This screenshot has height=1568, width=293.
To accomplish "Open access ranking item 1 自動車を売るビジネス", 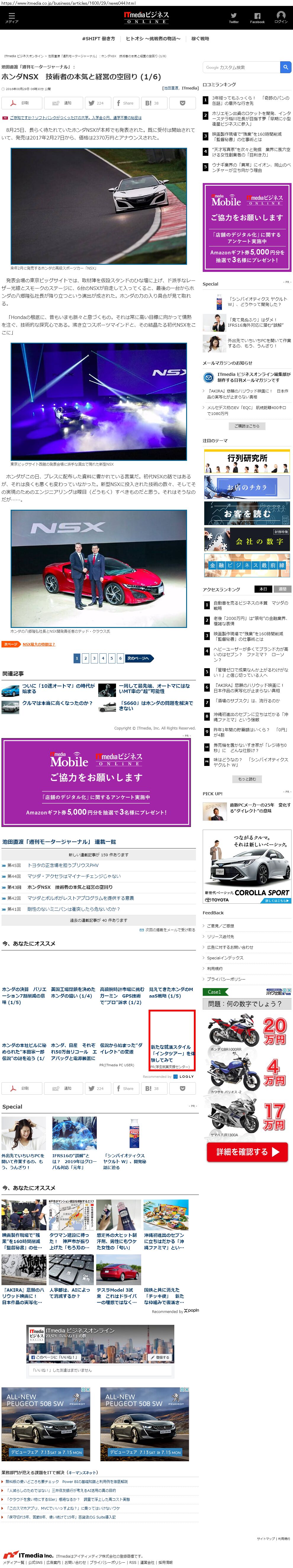I will click(x=250, y=605).
